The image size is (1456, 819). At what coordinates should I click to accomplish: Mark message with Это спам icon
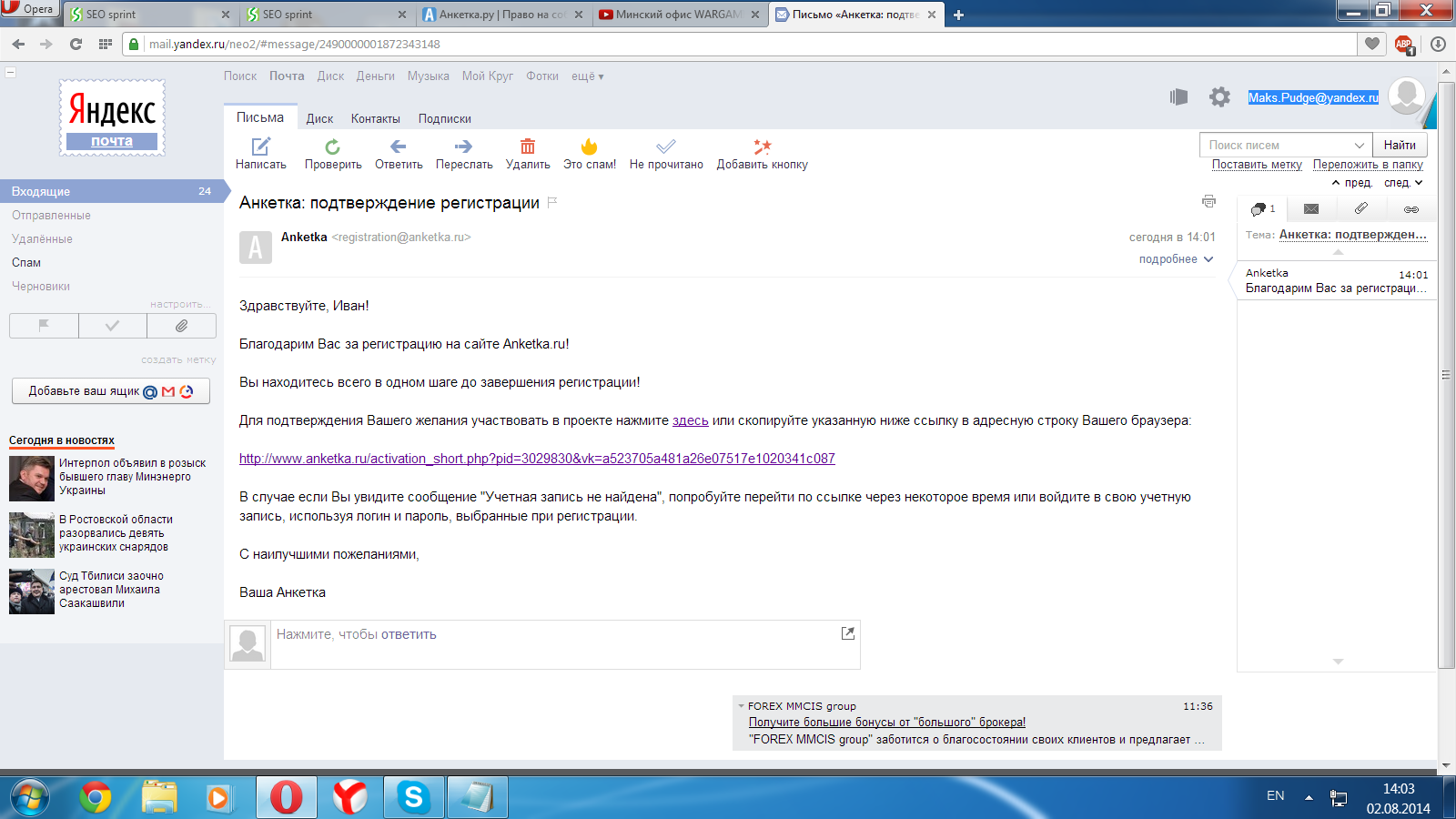point(589,147)
